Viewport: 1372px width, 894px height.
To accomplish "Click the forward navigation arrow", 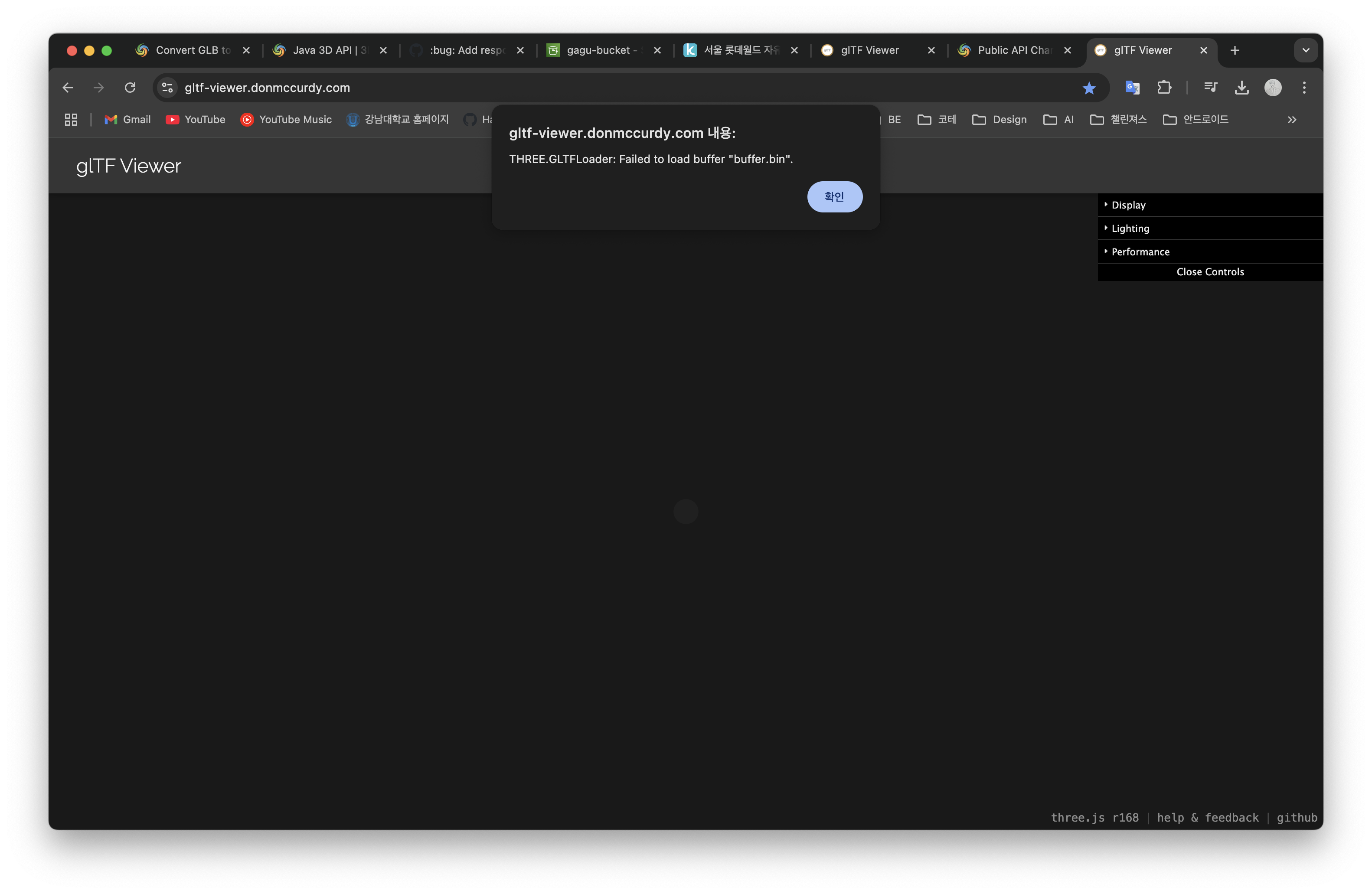I will [x=99, y=88].
